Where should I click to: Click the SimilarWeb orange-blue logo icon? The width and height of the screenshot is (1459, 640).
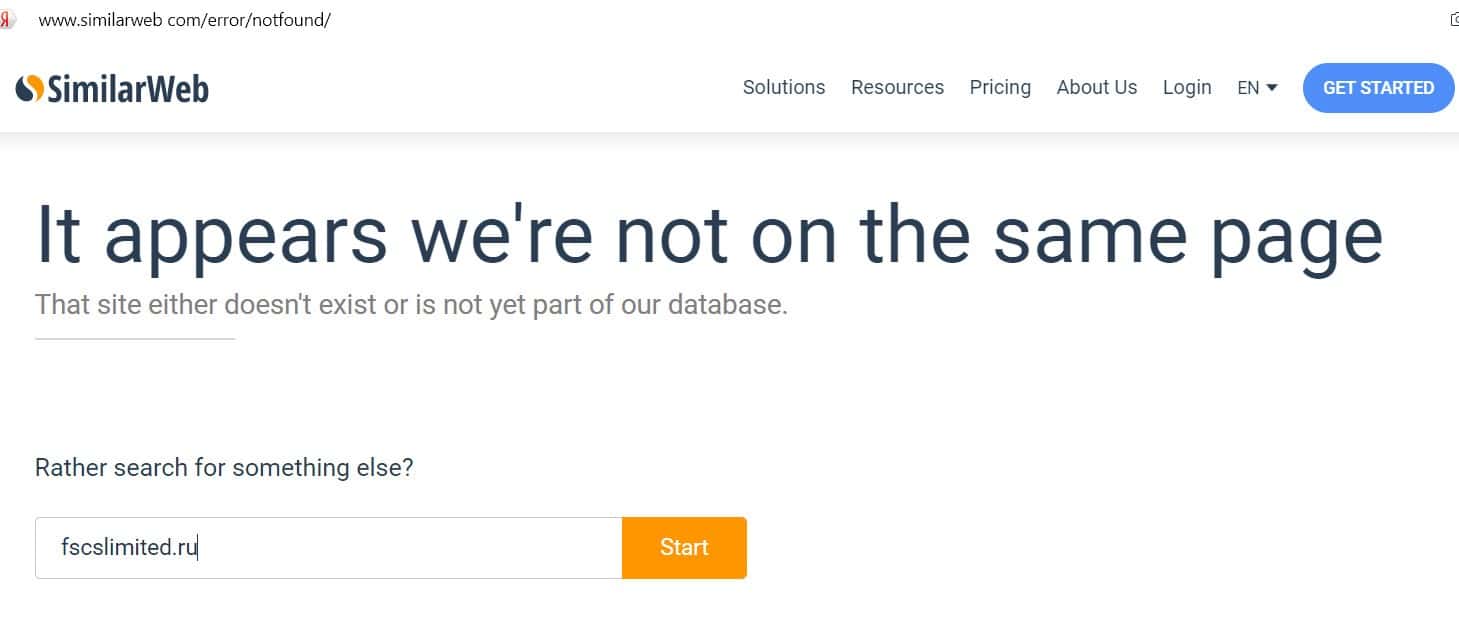pyautogui.click(x=30, y=88)
